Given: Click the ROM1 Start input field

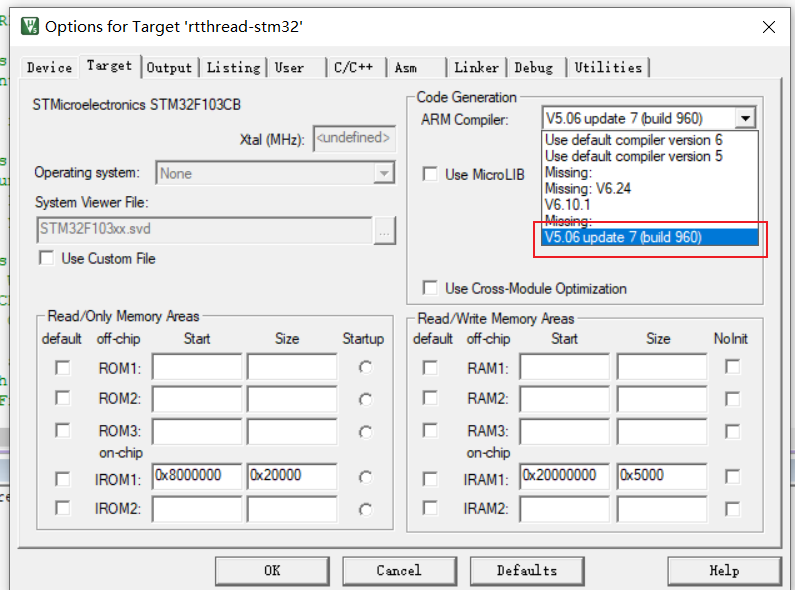Looking at the screenshot, I should point(197,366).
